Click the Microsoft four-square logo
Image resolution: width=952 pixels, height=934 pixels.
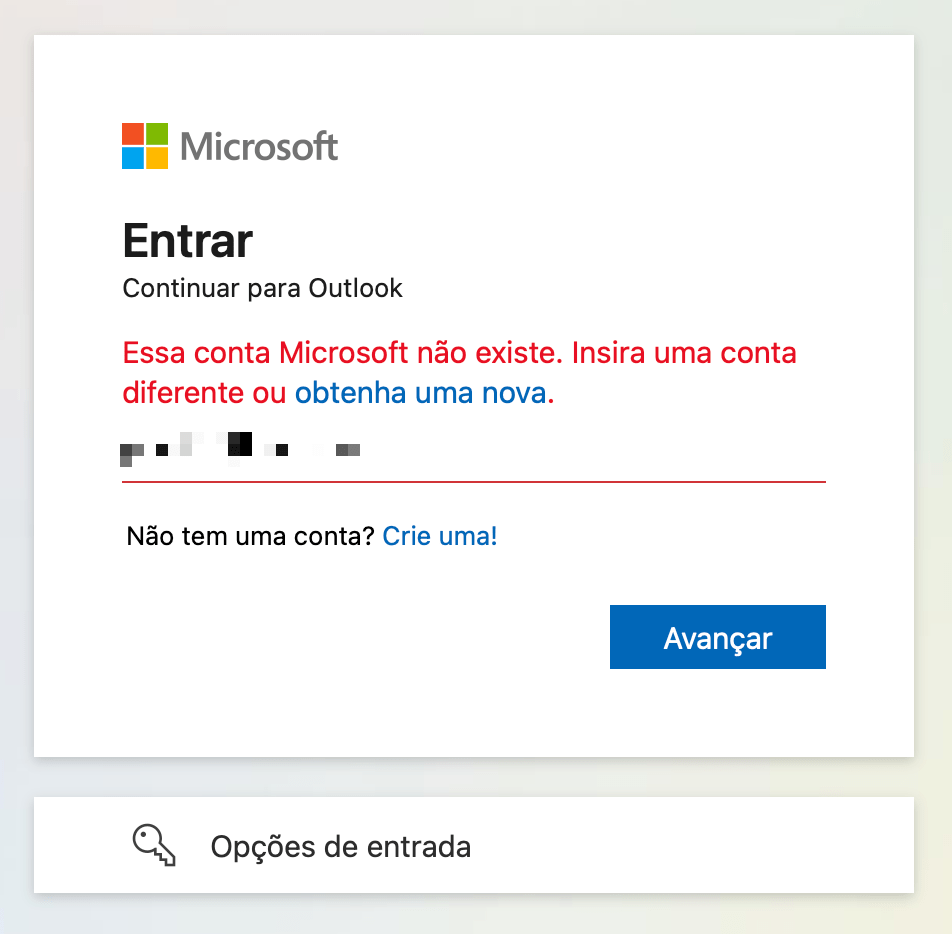pos(145,146)
